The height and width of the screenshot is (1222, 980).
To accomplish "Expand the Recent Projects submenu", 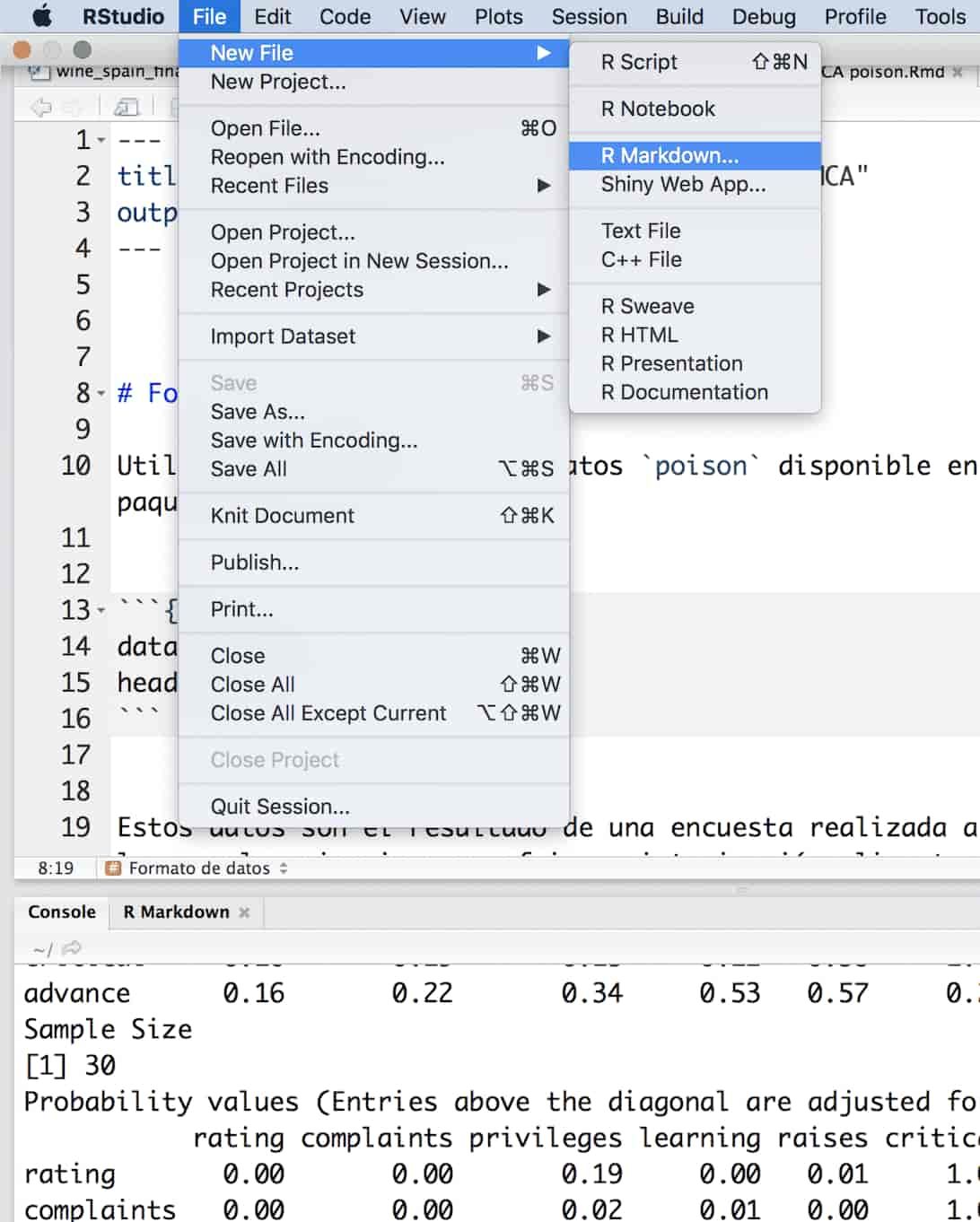I will [x=374, y=290].
